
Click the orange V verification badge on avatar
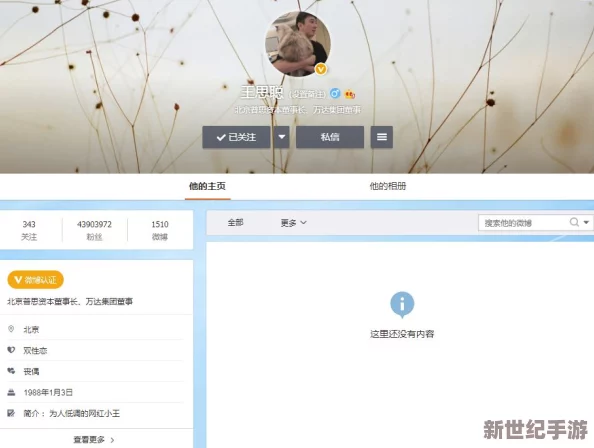tap(321, 69)
